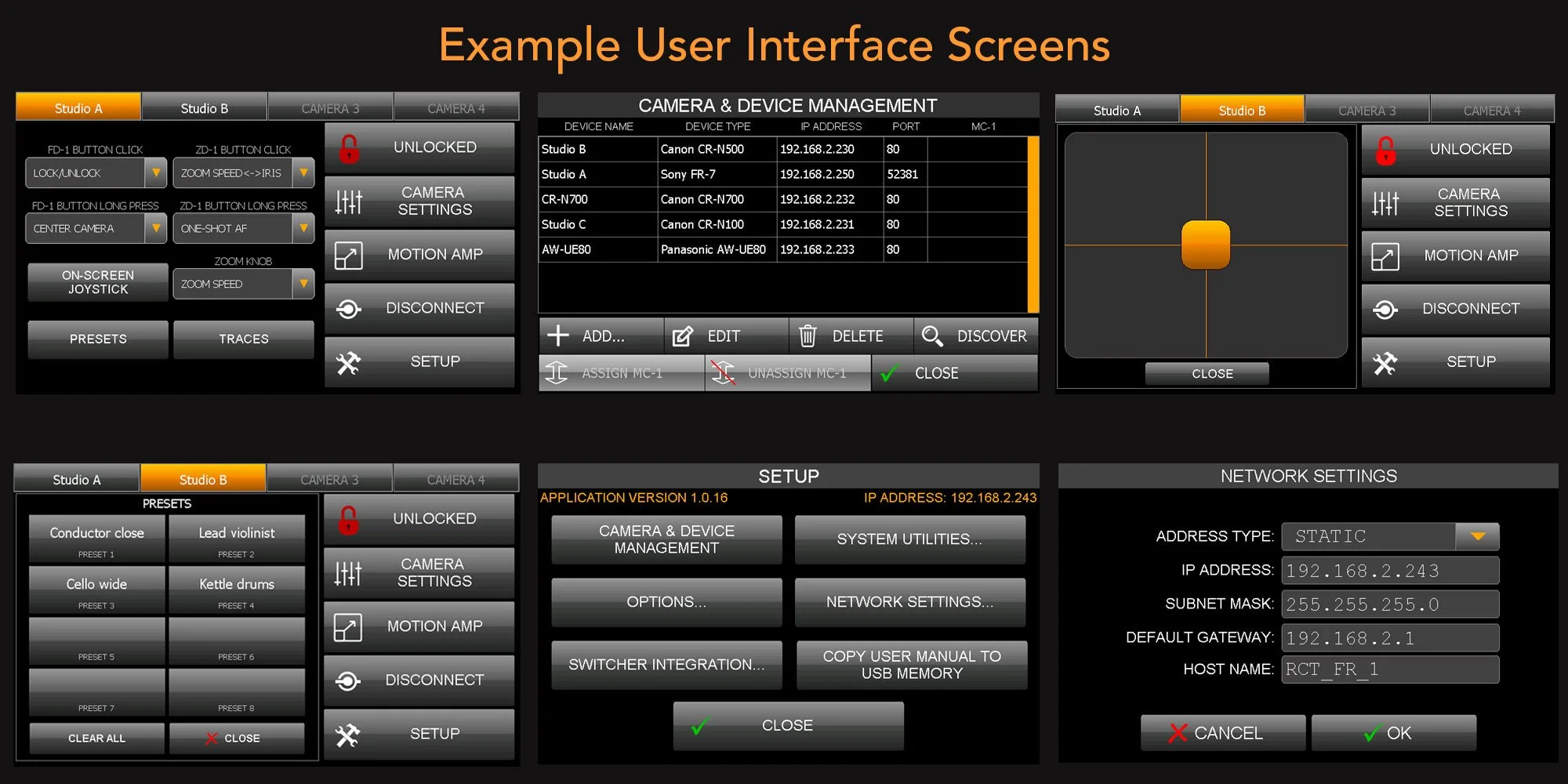The width and height of the screenshot is (1568, 784).
Task: Toggle the lock icon on the joystick panel
Action: pos(1388,149)
